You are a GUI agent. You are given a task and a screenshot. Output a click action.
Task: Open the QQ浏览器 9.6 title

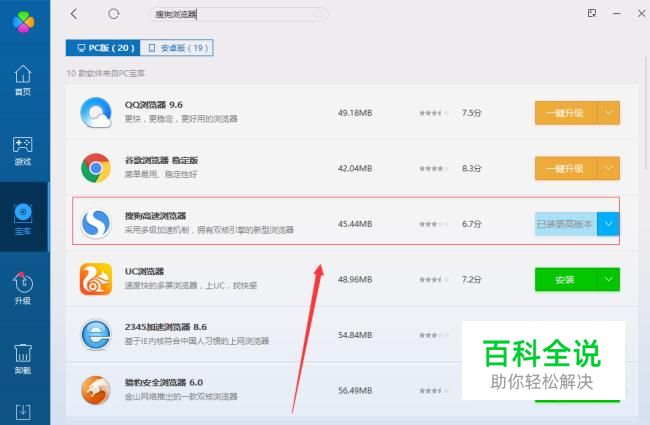pos(154,105)
